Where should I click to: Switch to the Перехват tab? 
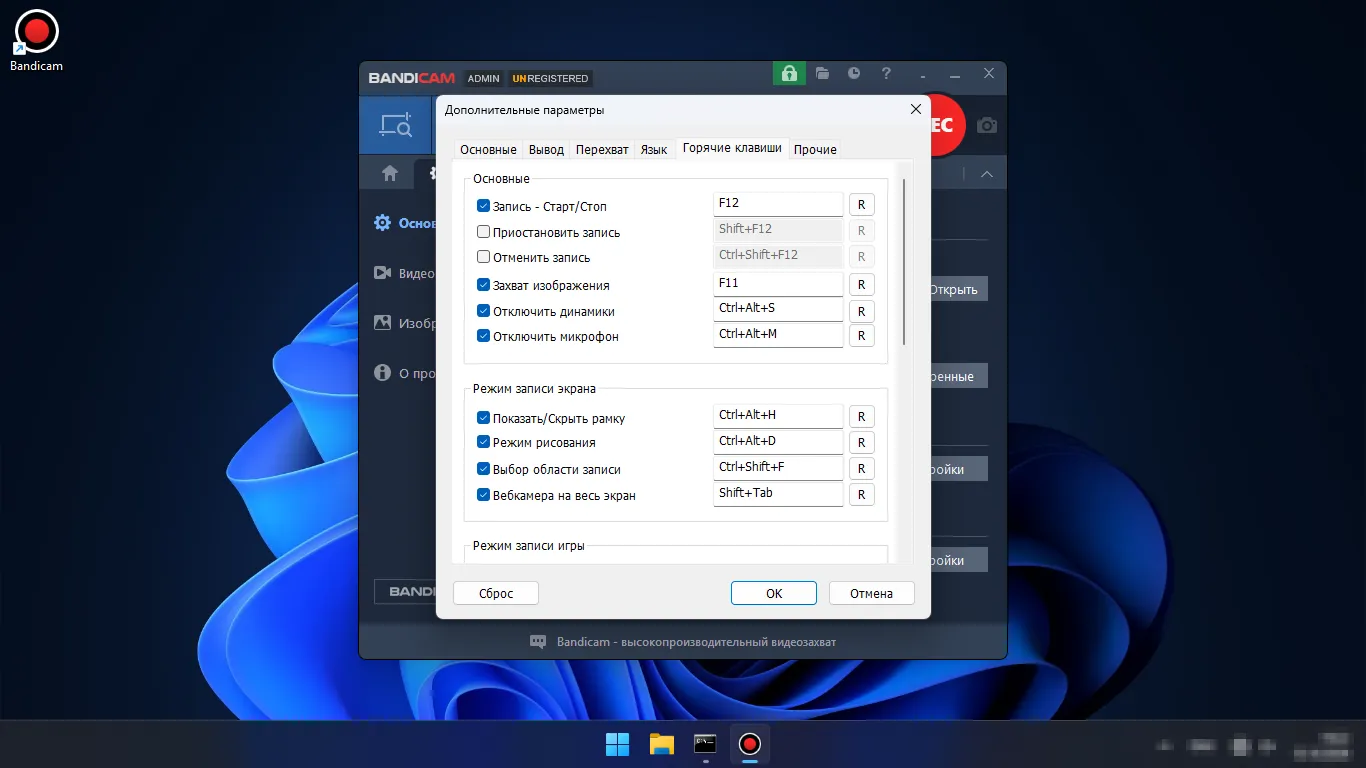pos(602,149)
